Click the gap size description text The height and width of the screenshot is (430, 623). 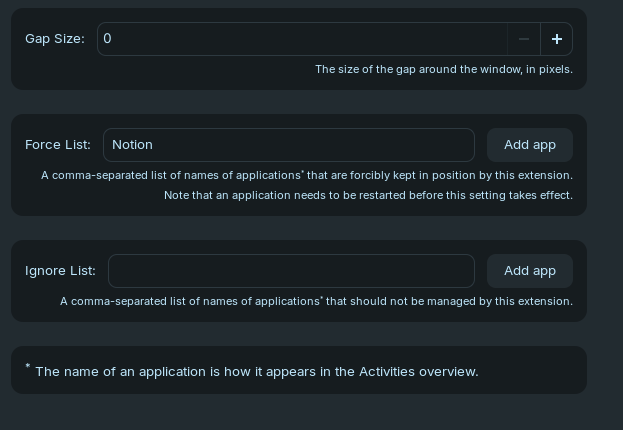click(443, 70)
